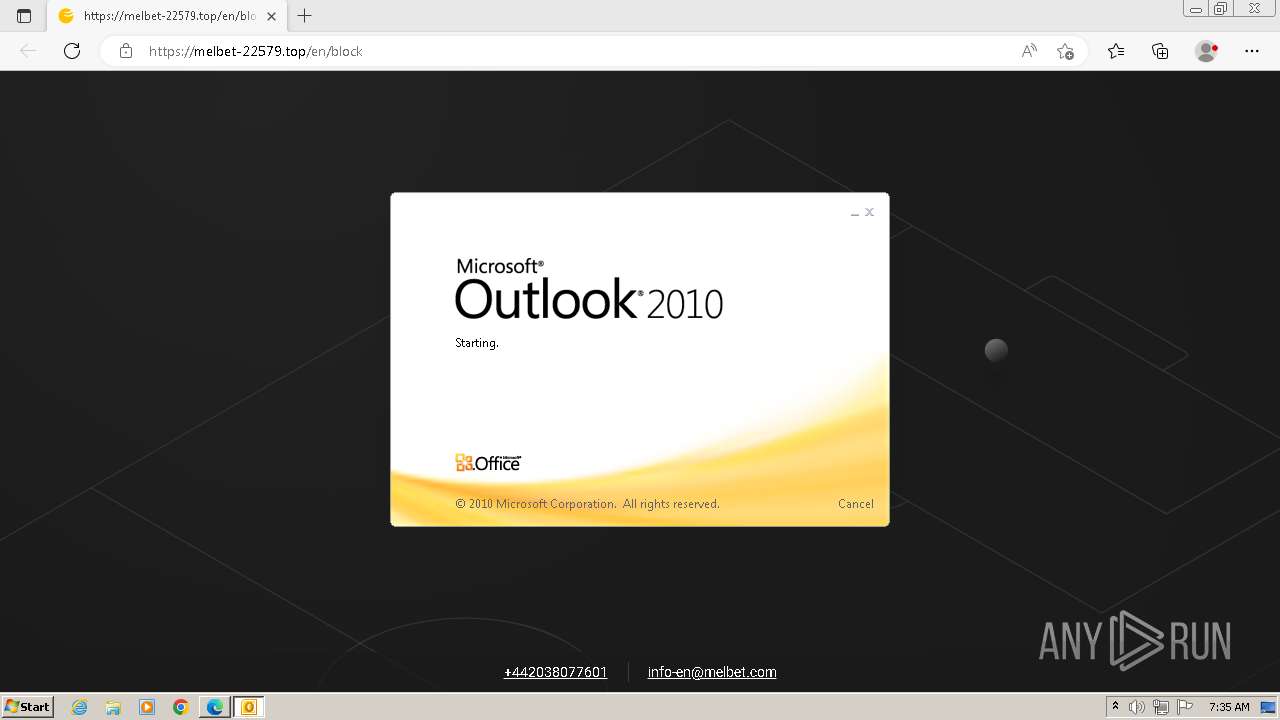
Task: Select the melbet-22579.top browser tab
Action: (167, 16)
